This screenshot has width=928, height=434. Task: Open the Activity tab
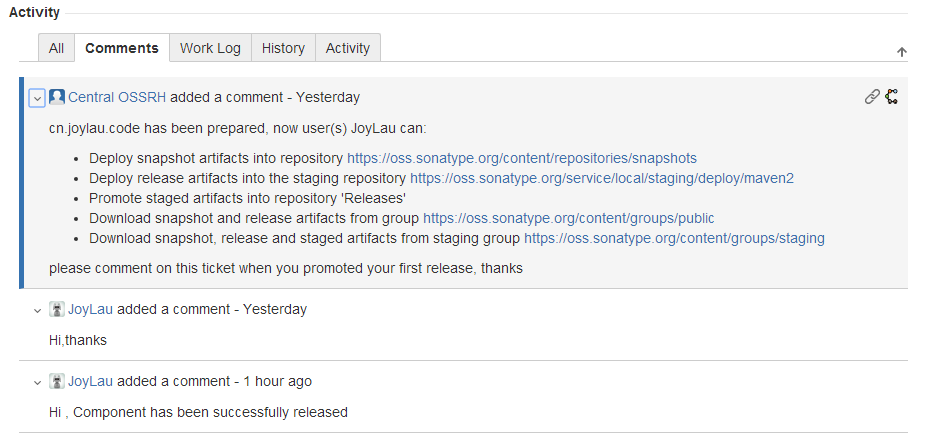(347, 48)
